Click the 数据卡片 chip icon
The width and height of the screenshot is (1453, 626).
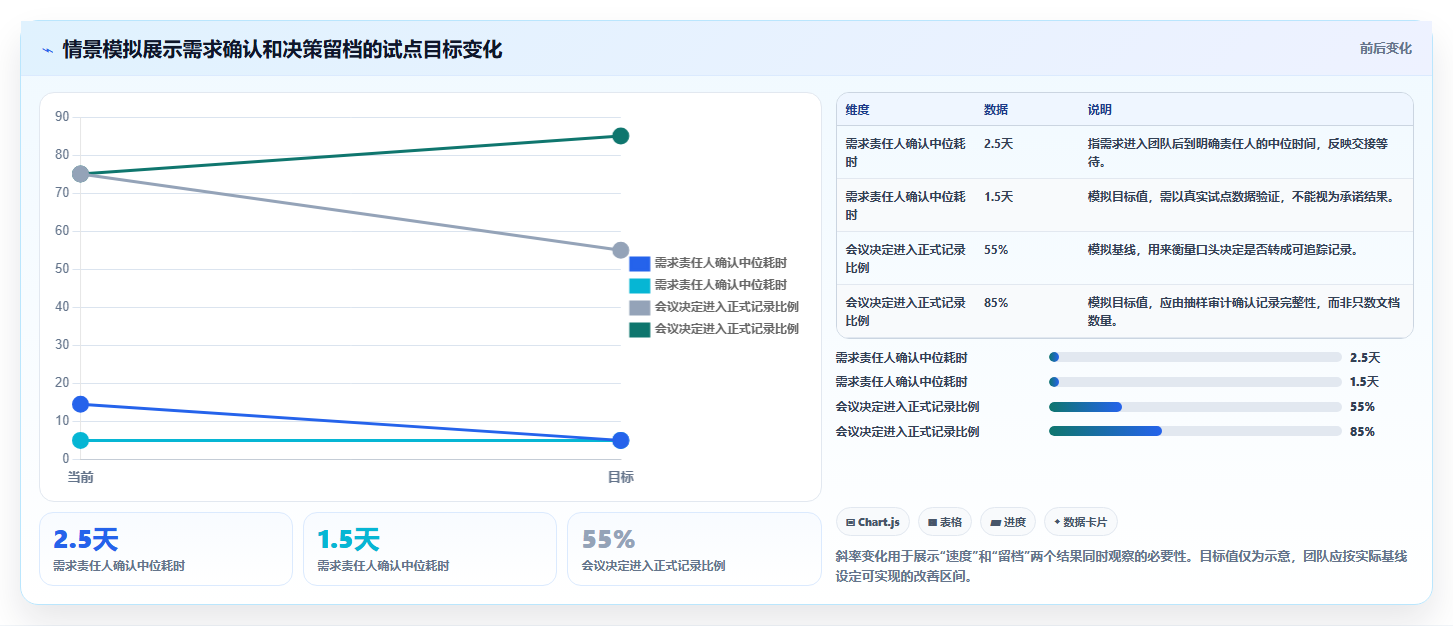(1057, 522)
